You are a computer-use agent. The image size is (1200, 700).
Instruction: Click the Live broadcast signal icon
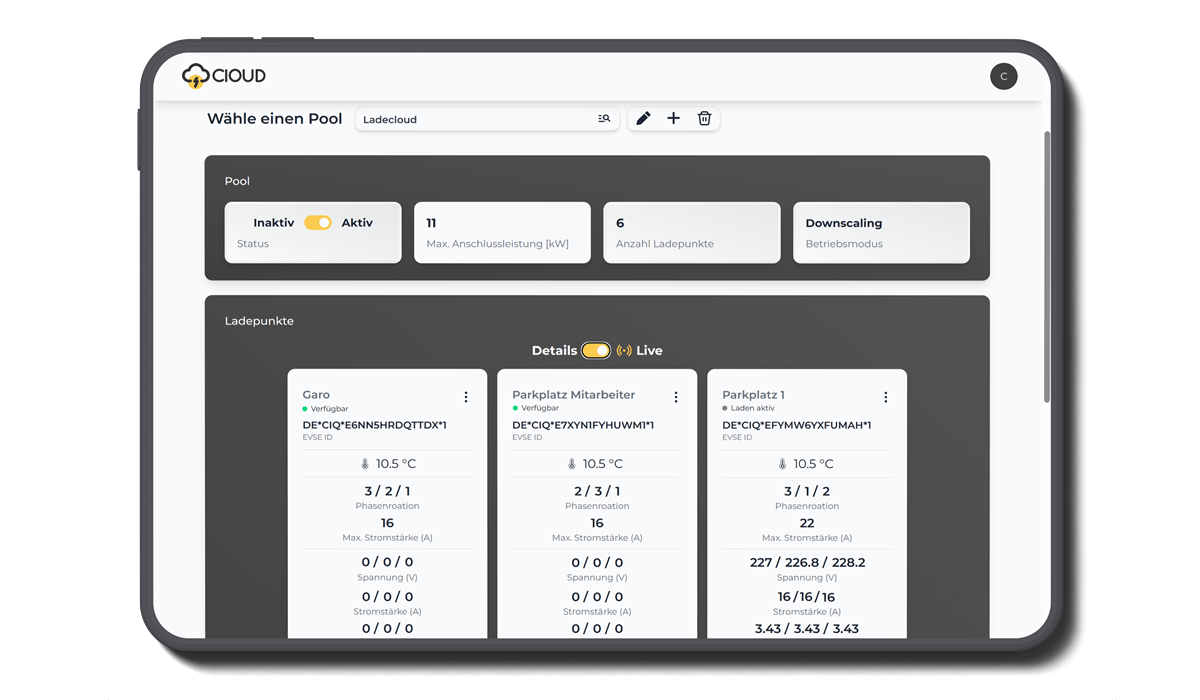[624, 351]
